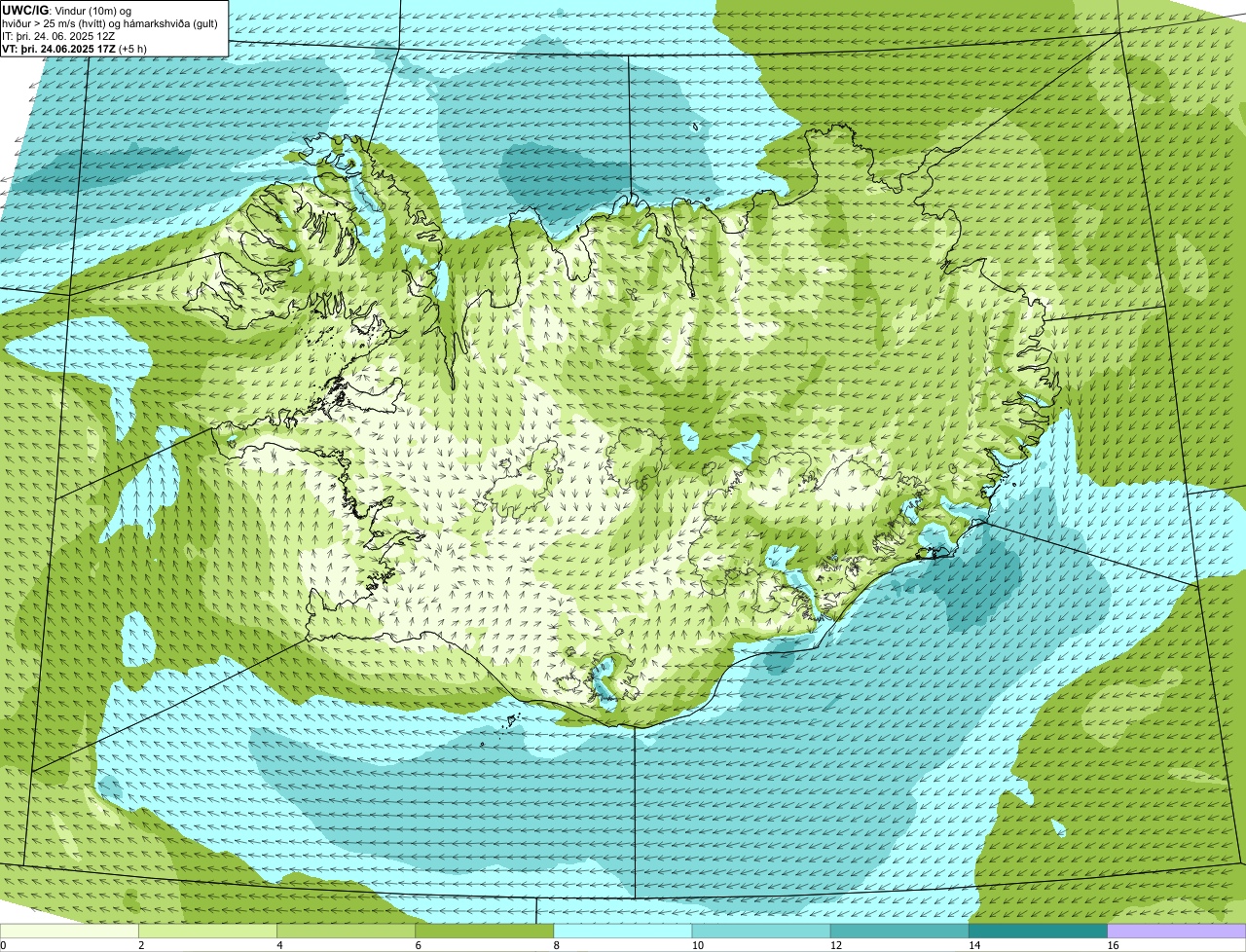
Task: Click the title text "UWC/IG: Vindur (10m) og"
Action: tap(66, 10)
